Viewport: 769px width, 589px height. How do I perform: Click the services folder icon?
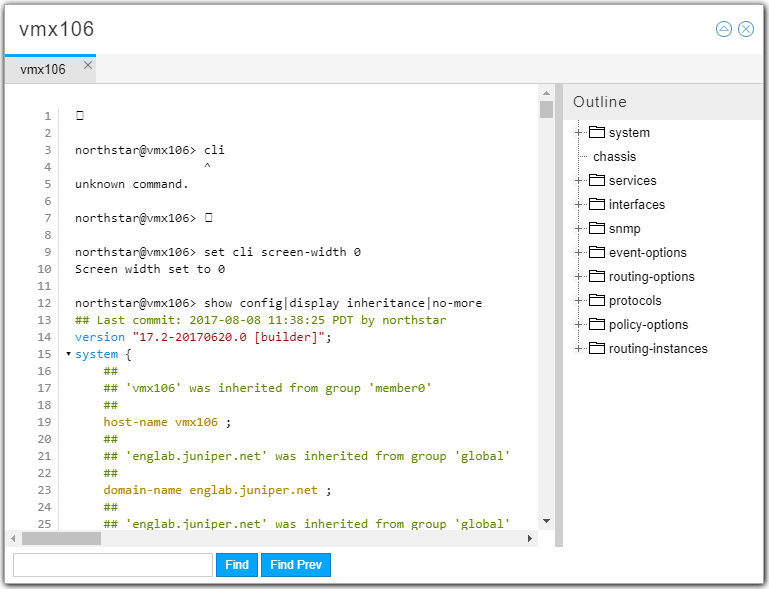click(x=597, y=181)
